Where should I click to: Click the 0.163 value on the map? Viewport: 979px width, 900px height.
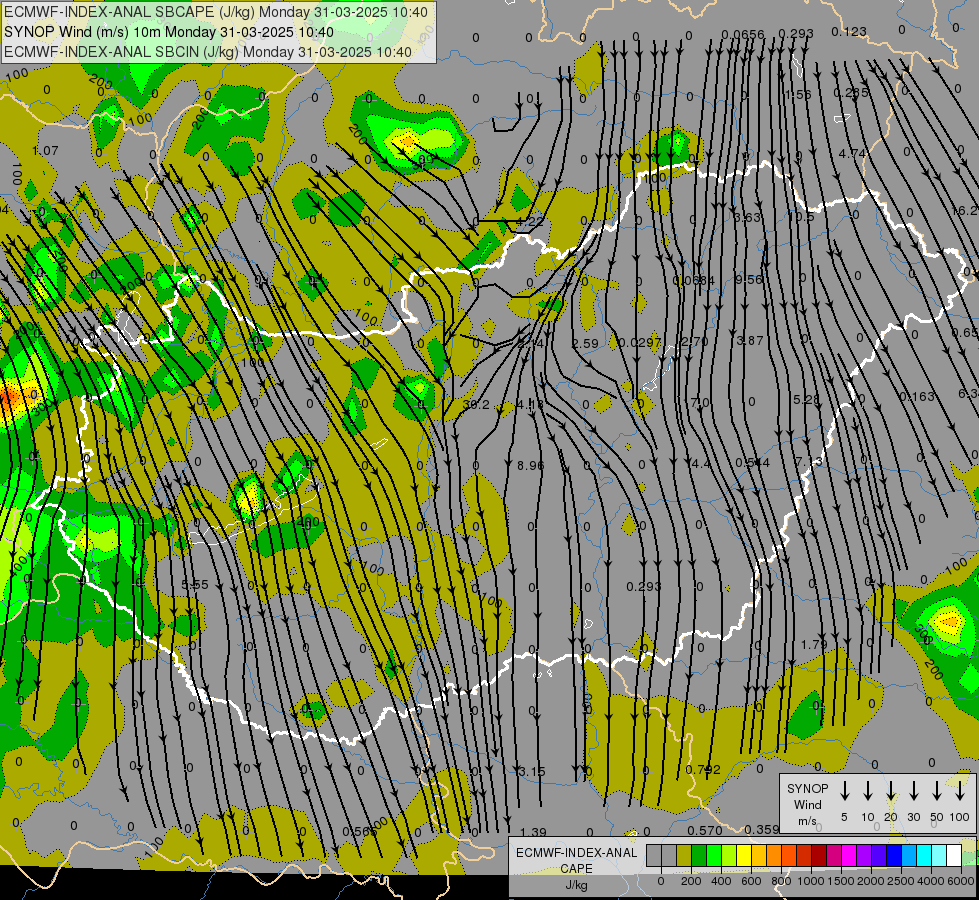pyautogui.click(x=917, y=397)
